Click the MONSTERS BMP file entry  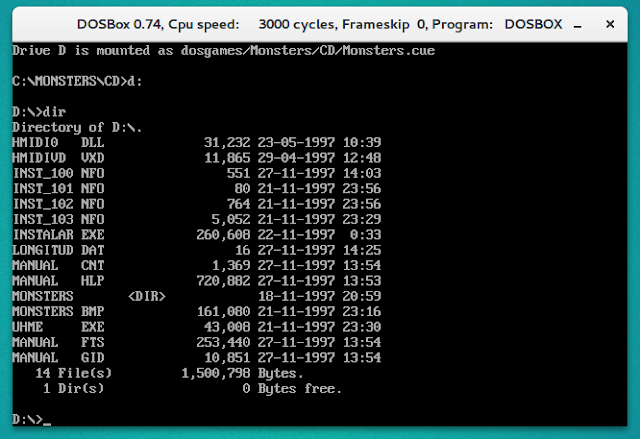(x=197, y=312)
